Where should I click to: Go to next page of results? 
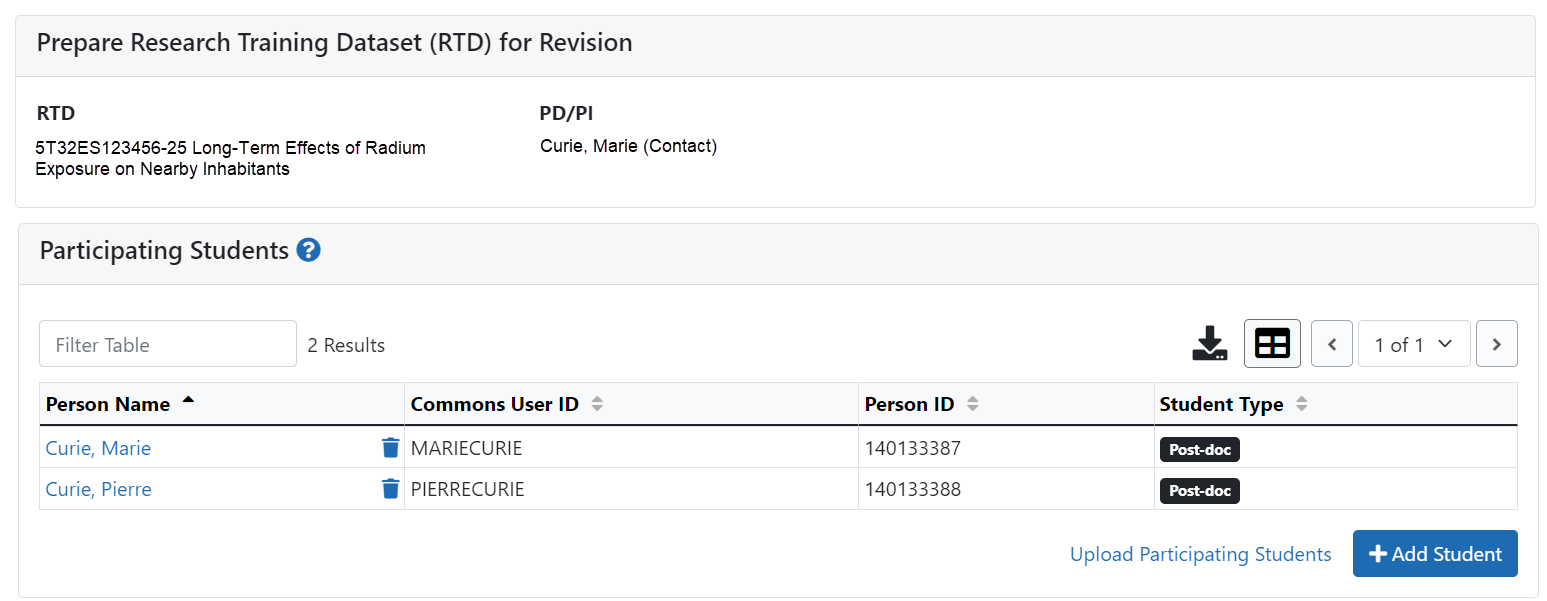[x=1497, y=344]
